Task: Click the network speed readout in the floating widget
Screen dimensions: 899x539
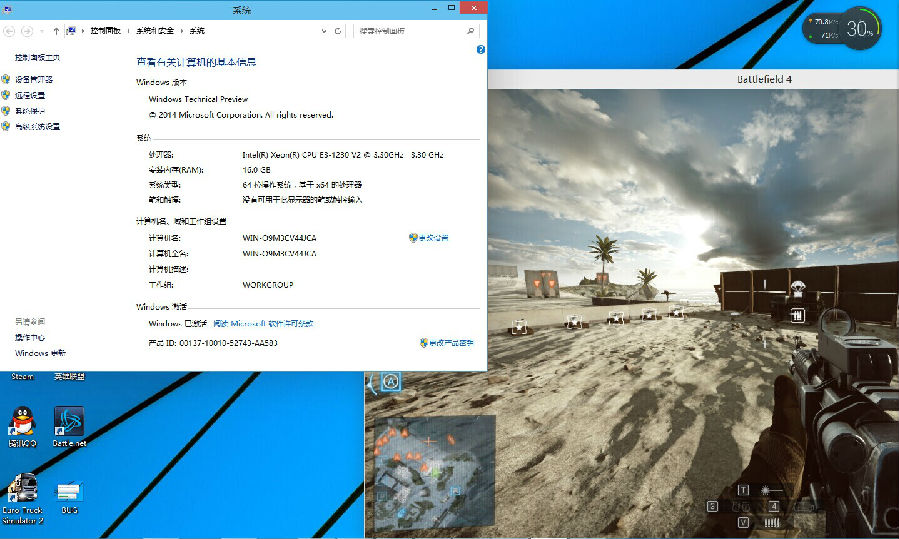Action: tap(823, 28)
